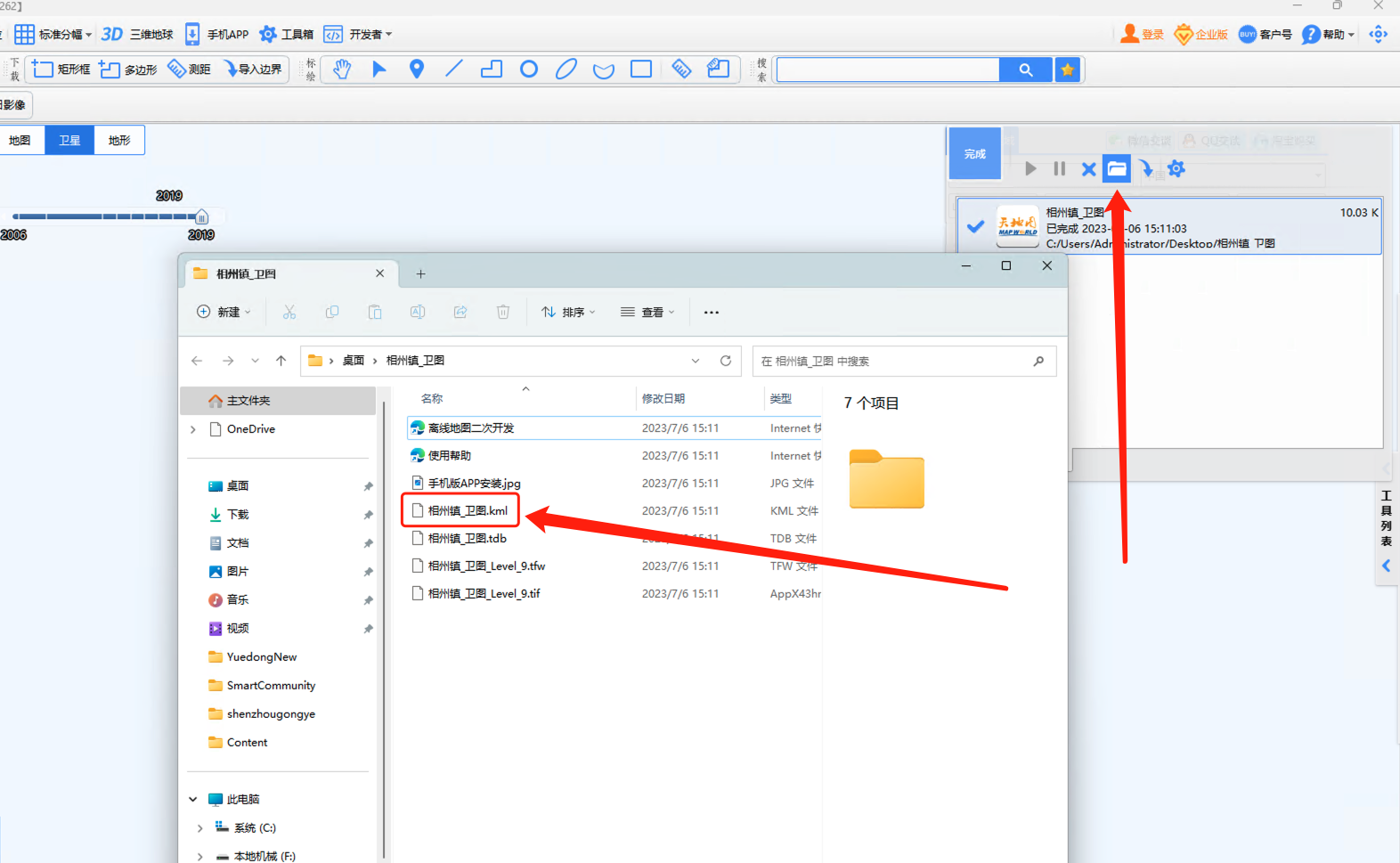Select the 手机版APP安装.jpg file
1400x863 pixels.
pos(466,483)
